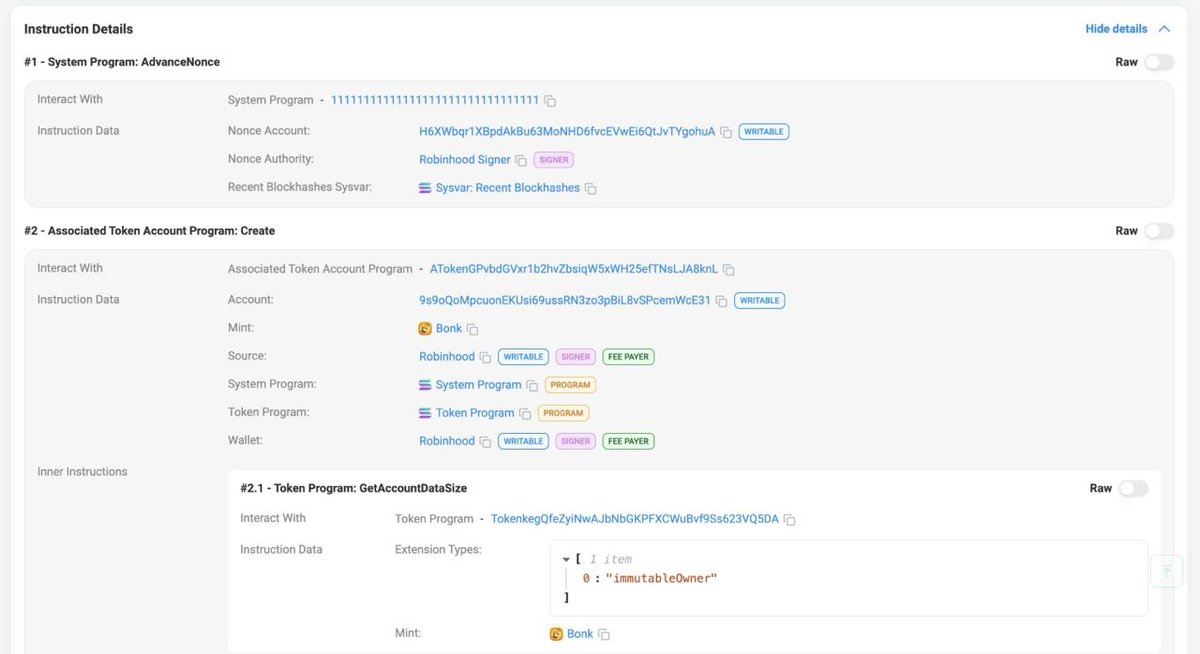Copy the account address 9s9oQoMpcuon
The height and width of the screenshot is (654, 1200).
tap(721, 301)
